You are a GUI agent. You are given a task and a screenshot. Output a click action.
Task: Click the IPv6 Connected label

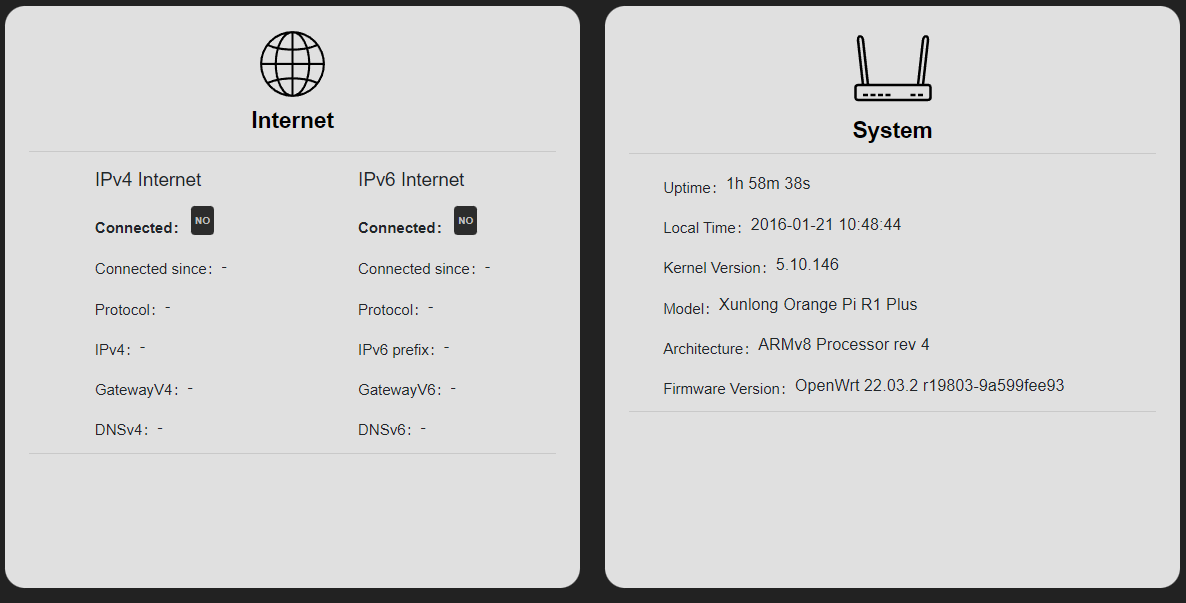coord(400,228)
